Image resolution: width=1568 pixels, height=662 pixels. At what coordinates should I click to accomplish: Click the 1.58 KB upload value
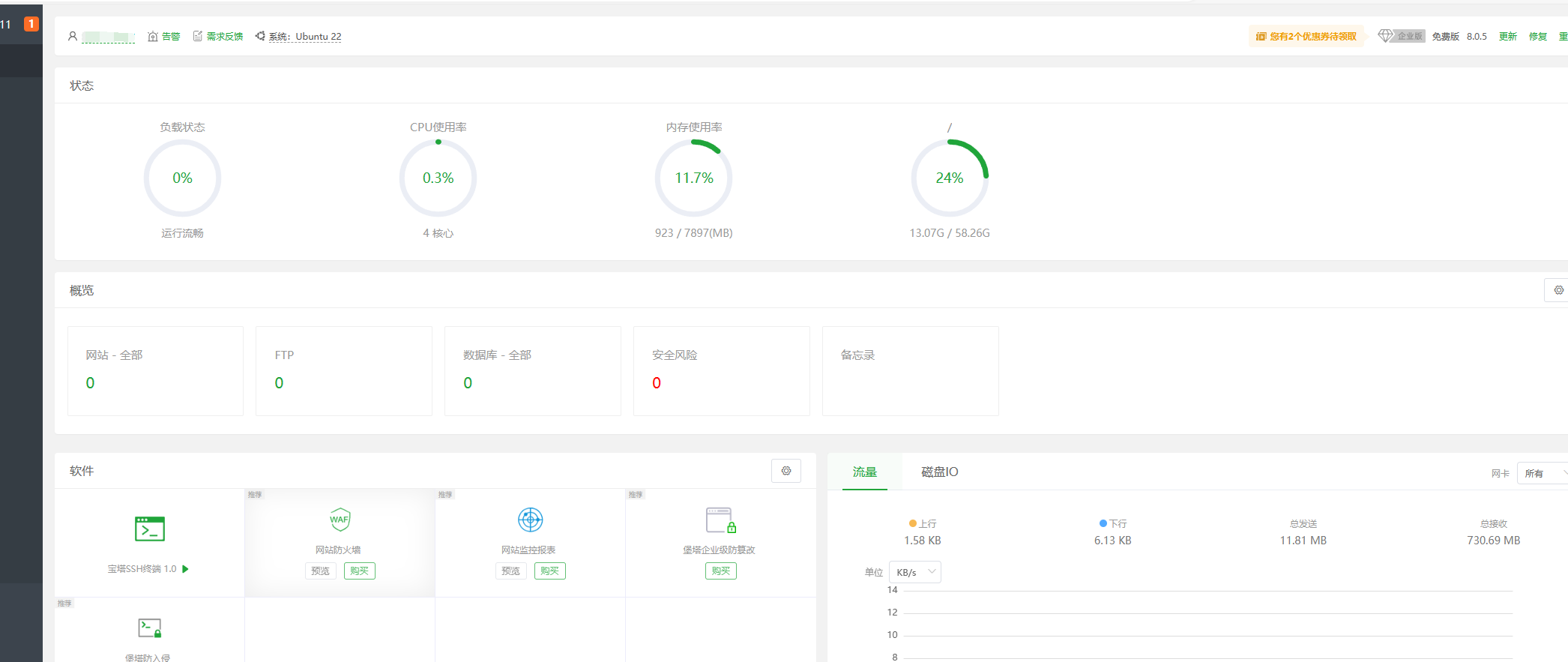[x=923, y=541]
